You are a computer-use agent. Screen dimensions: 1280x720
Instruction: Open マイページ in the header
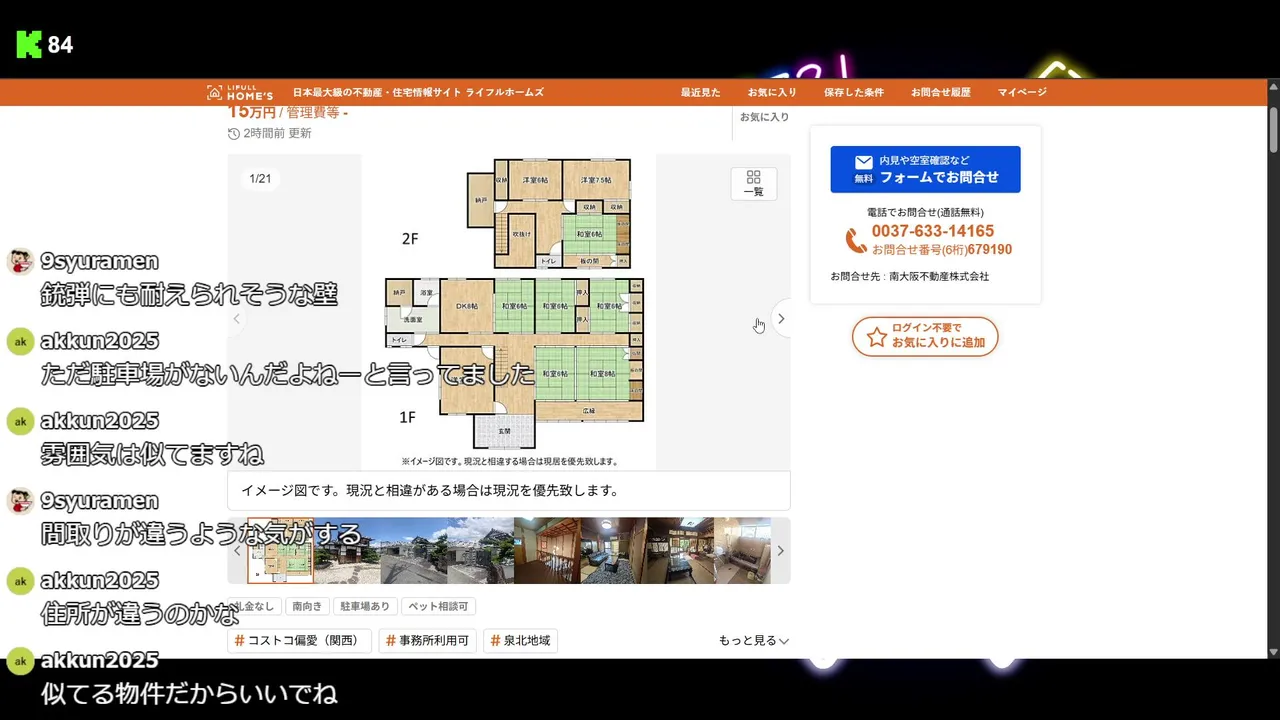click(x=1022, y=92)
